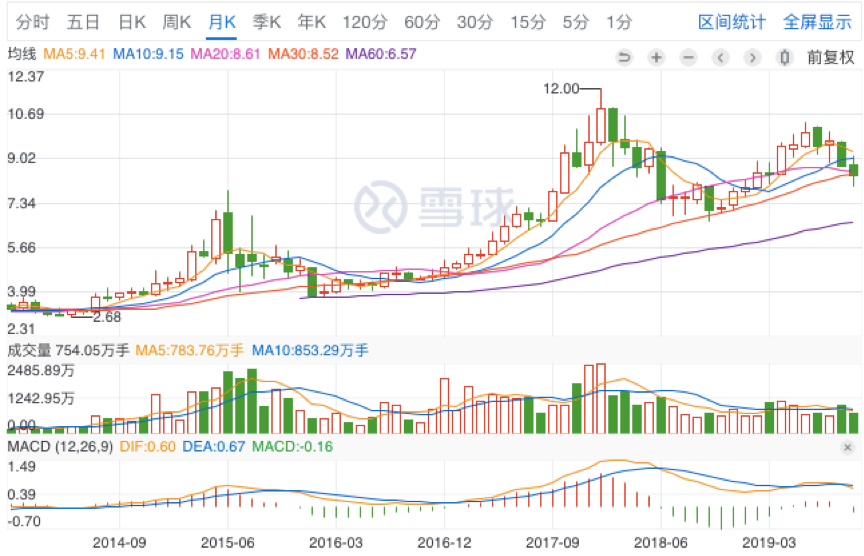Click the volume MA10:853.29万手 label
Screen dimensions: 864x556
click(x=310, y=350)
